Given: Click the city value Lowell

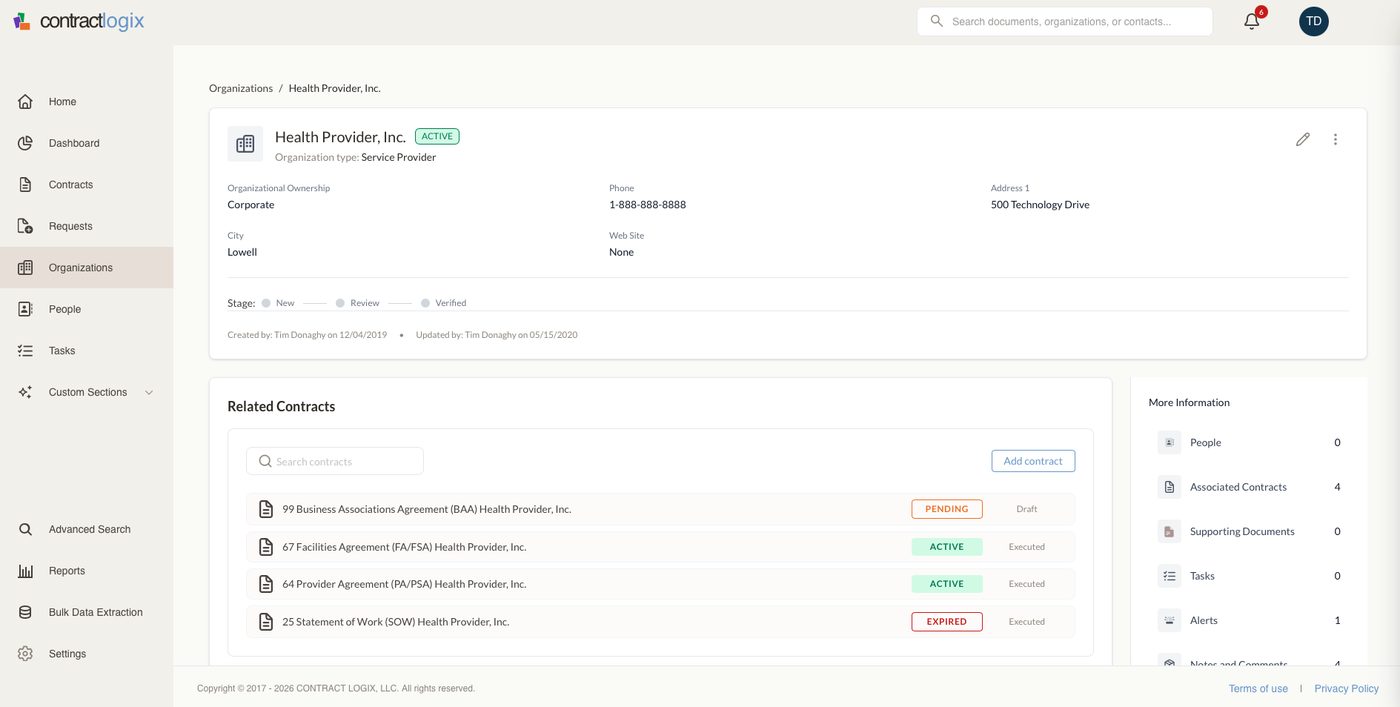Looking at the screenshot, I should [x=242, y=252].
